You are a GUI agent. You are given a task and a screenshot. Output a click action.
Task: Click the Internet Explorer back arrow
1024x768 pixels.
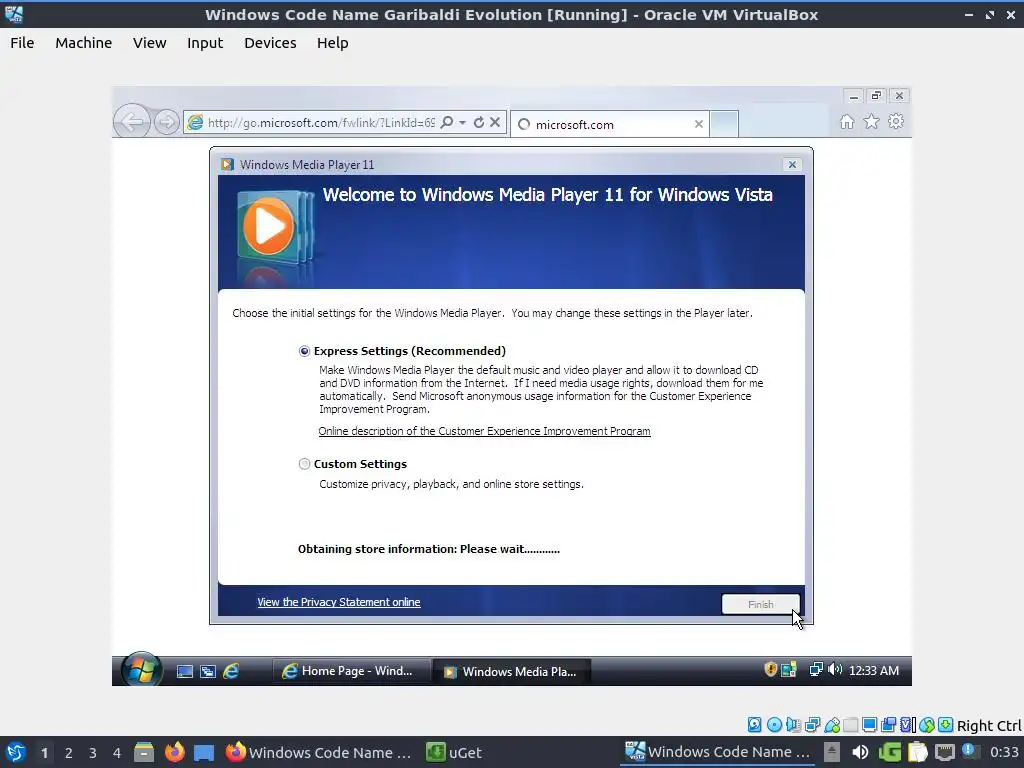132,121
